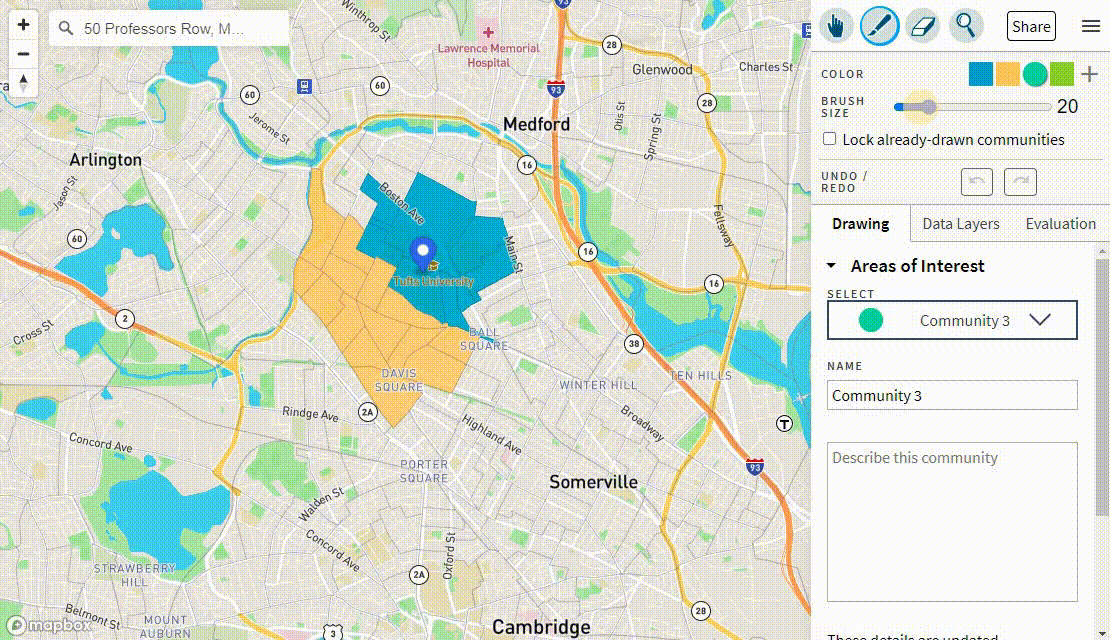The width and height of the screenshot is (1110, 640).
Task: Click the Share button
Action: click(x=1031, y=27)
